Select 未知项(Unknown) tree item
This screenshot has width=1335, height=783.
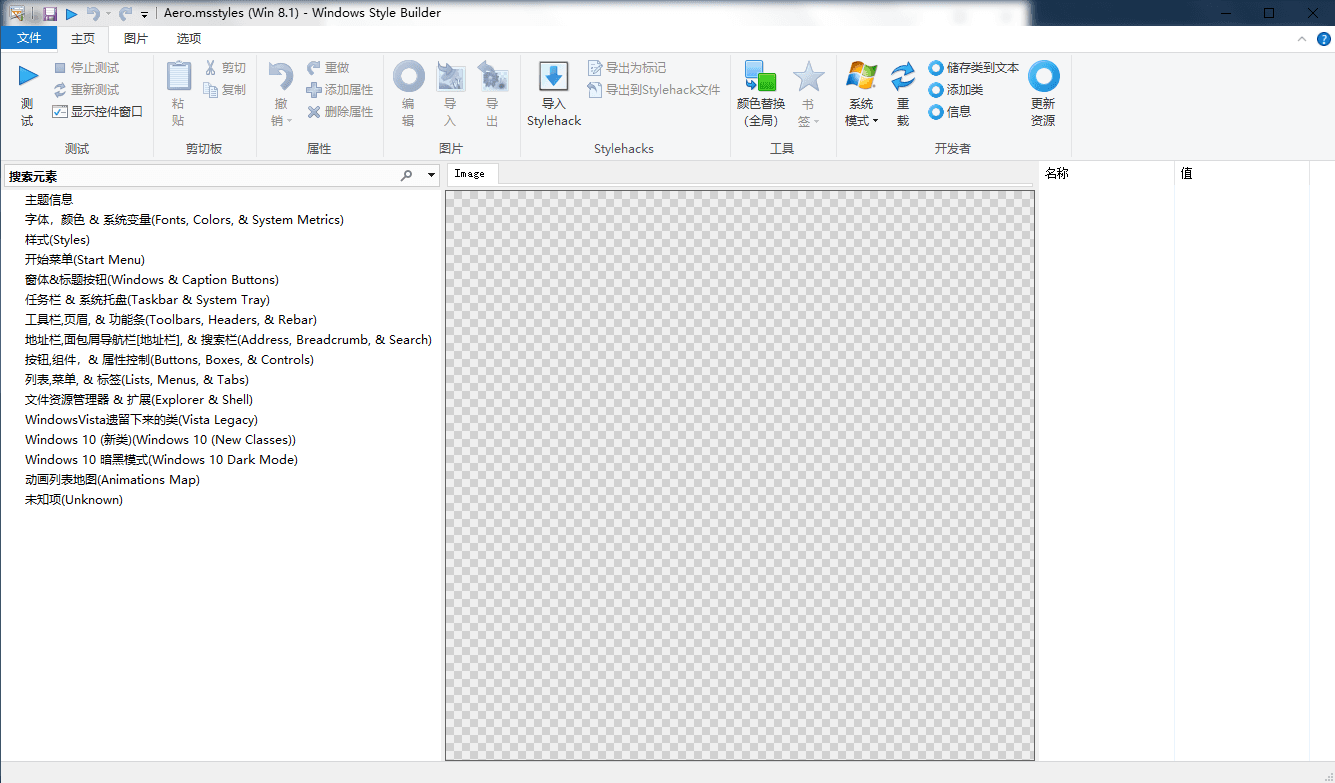tap(74, 500)
